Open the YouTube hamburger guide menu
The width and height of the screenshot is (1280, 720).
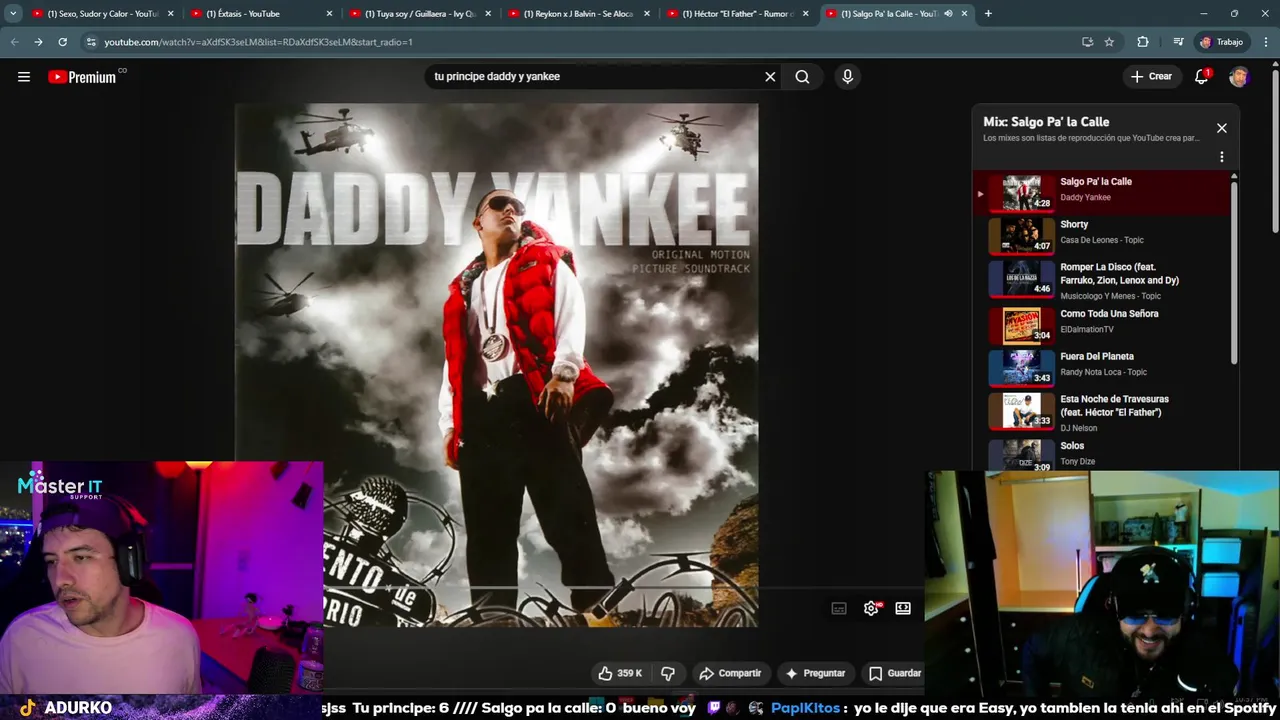click(24, 77)
